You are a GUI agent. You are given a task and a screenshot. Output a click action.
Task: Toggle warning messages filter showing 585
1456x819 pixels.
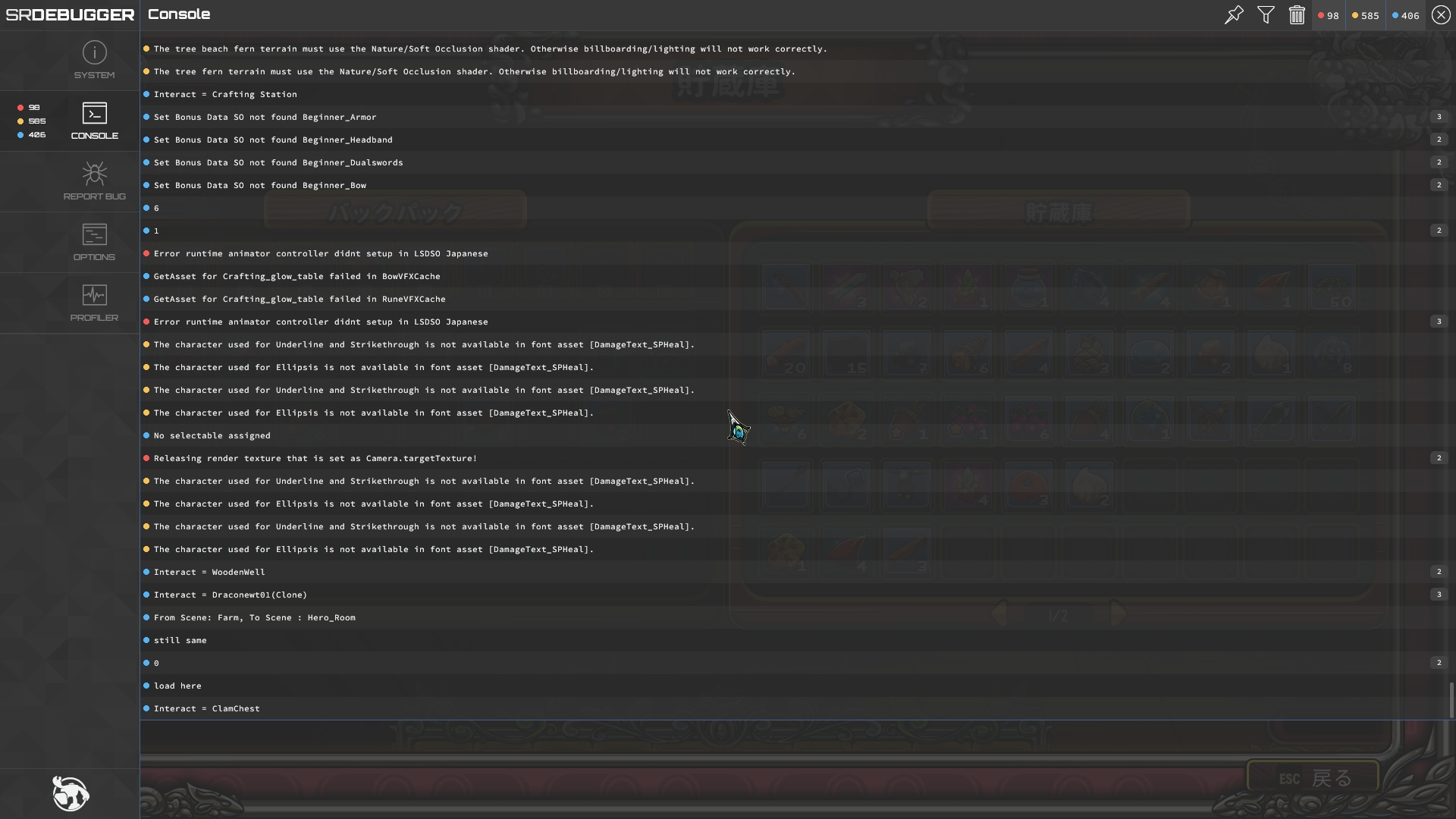point(1366,15)
